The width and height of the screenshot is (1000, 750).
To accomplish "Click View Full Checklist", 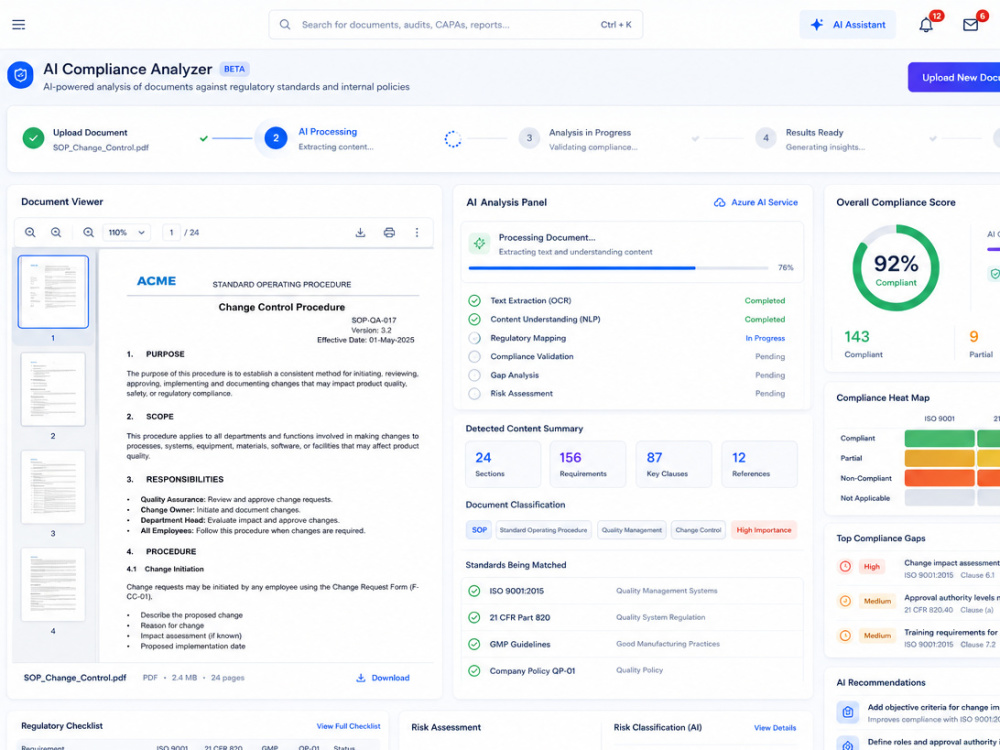I will [348, 726].
